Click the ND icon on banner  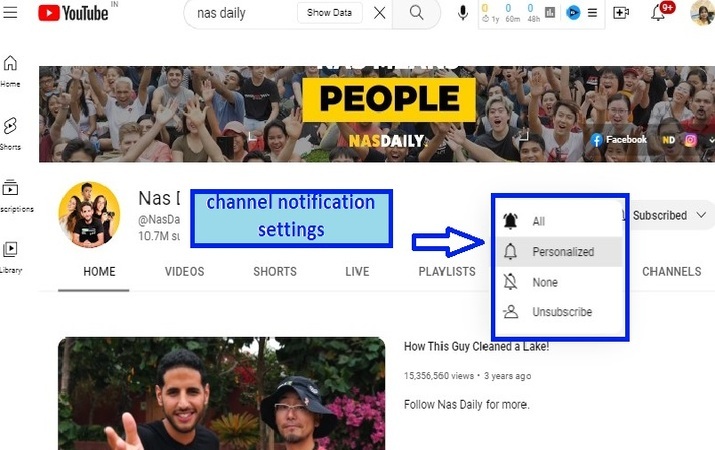668,140
